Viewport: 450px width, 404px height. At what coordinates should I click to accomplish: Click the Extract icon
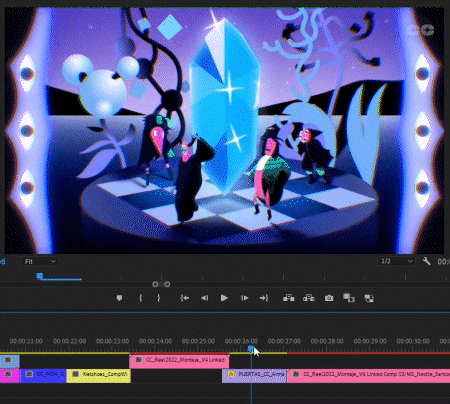(309, 298)
